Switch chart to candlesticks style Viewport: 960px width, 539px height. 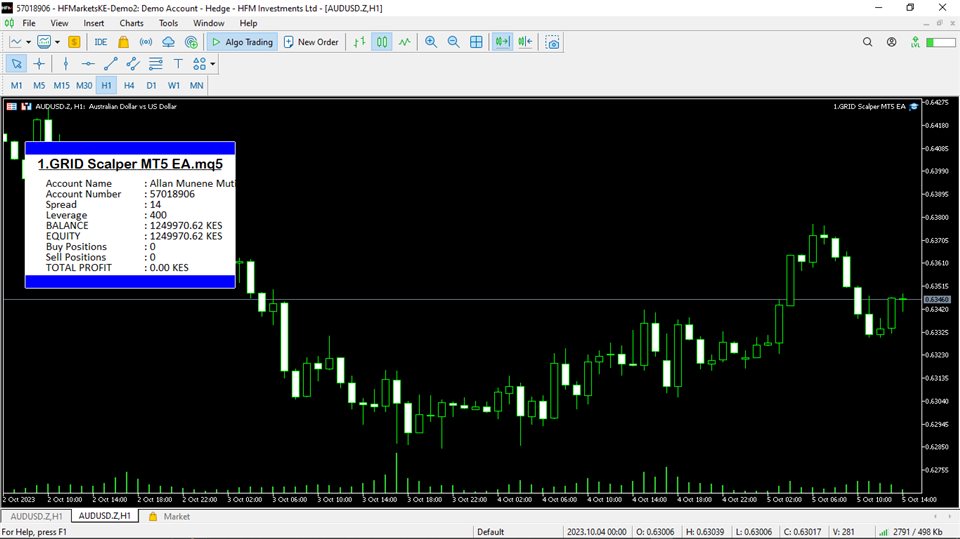pyautogui.click(x=382, y=42)
